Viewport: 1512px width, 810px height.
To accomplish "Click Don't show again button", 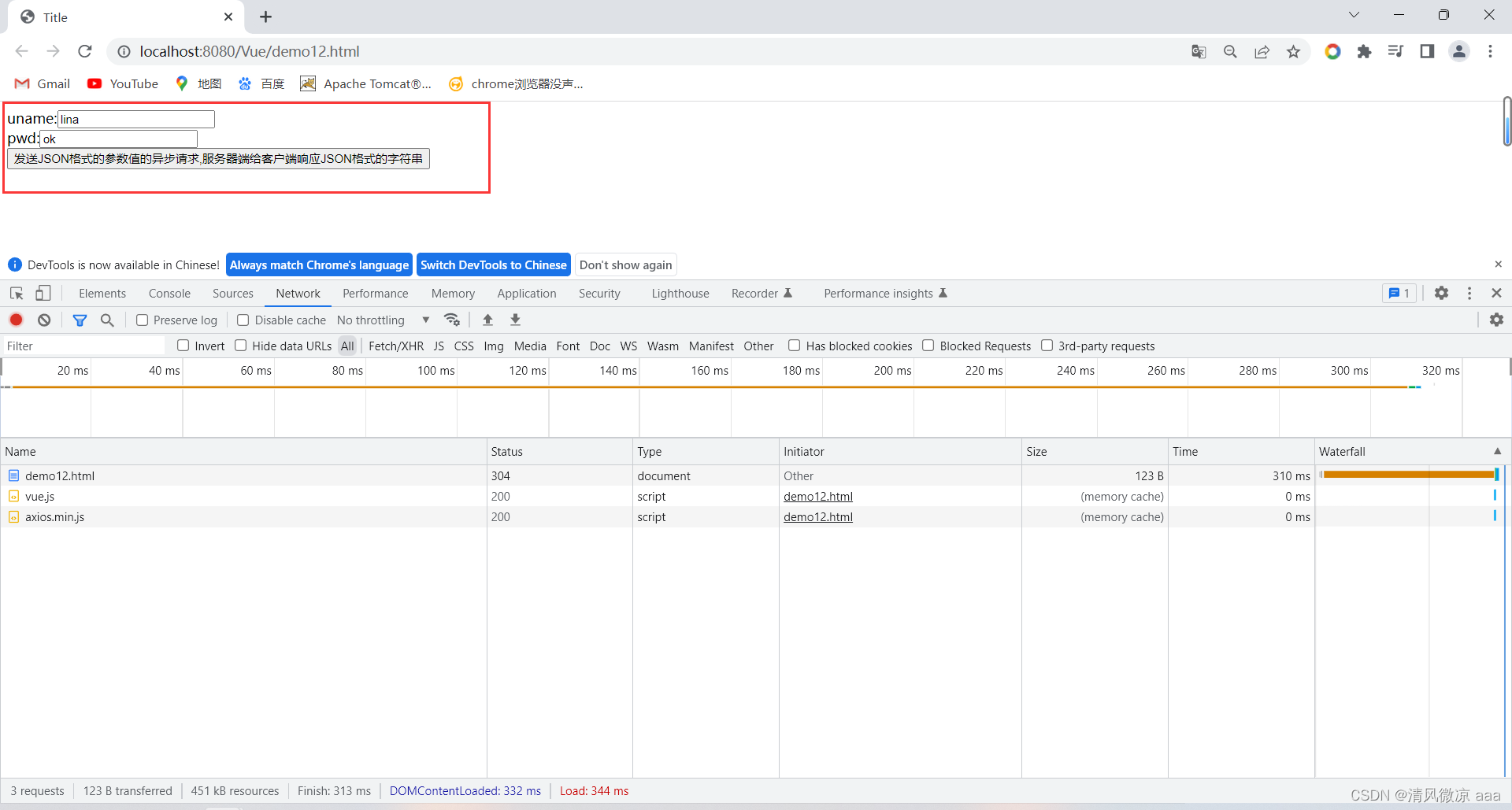I will coord(626,264).
